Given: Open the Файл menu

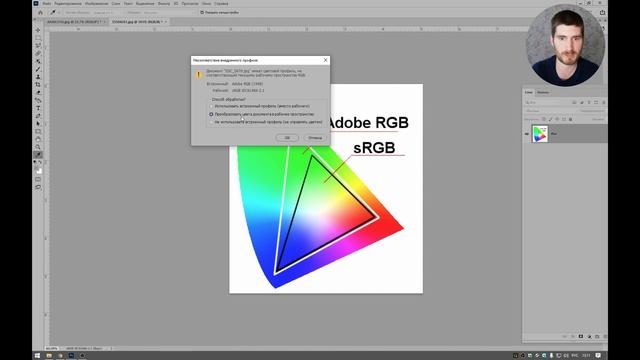Looking at the screenshot, I should pyautogui.click(x=47, y=4).
